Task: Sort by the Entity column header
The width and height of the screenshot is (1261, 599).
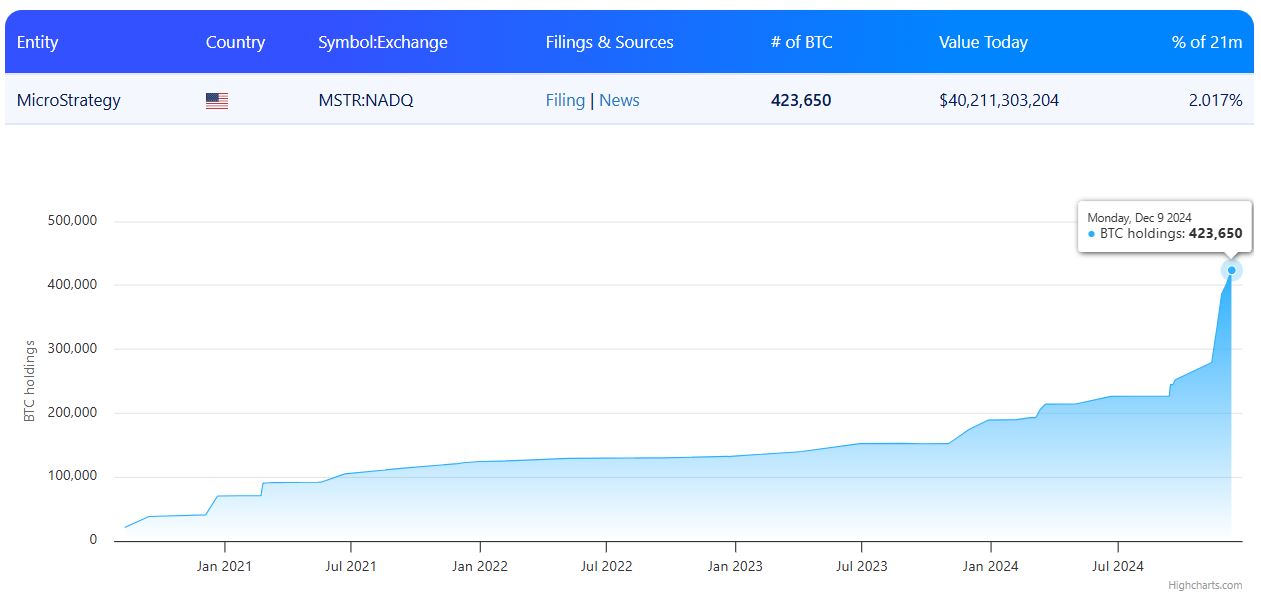Action: click(x=38, y=42)
